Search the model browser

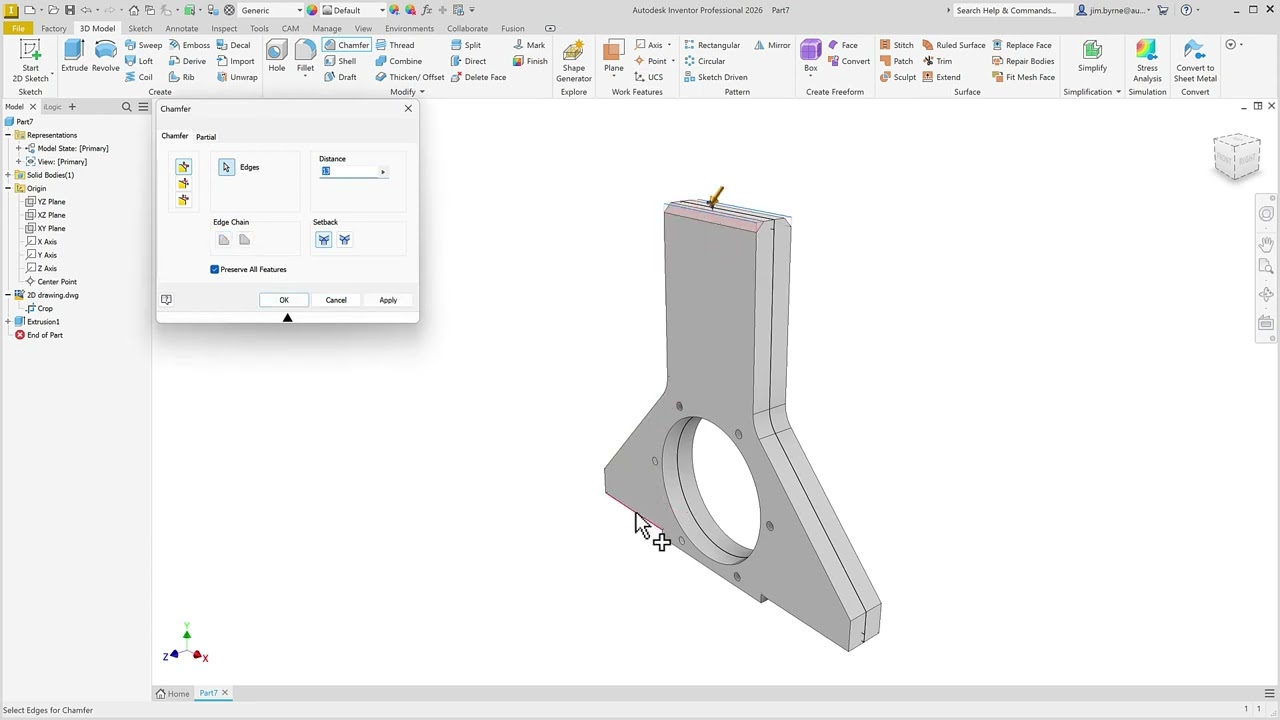[x=126, y=106]
